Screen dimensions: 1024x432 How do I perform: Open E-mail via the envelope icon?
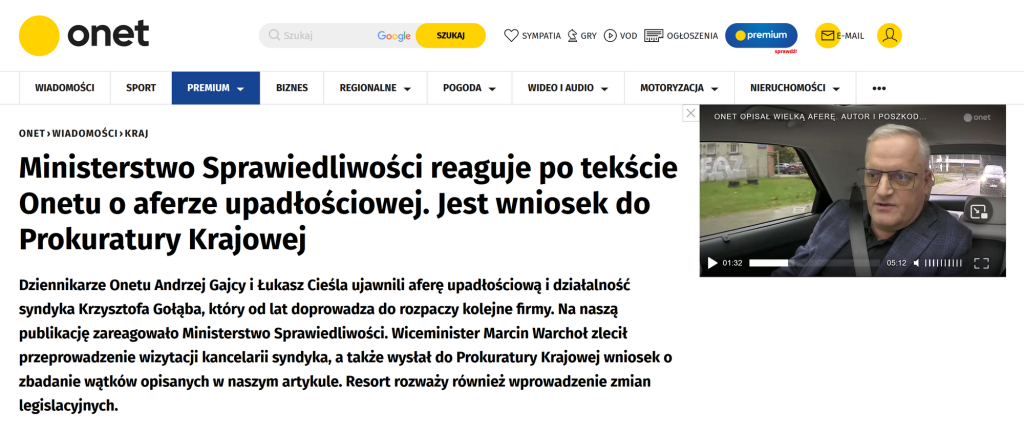coord(827,36)
